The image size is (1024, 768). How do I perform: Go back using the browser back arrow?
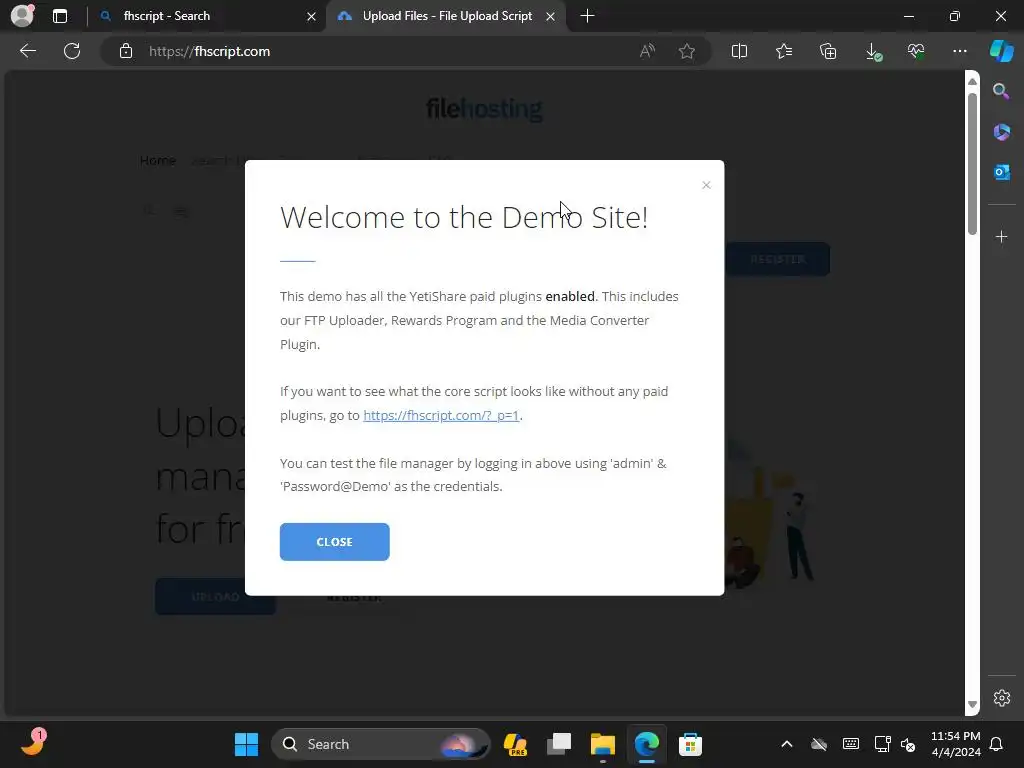[28, 51]
